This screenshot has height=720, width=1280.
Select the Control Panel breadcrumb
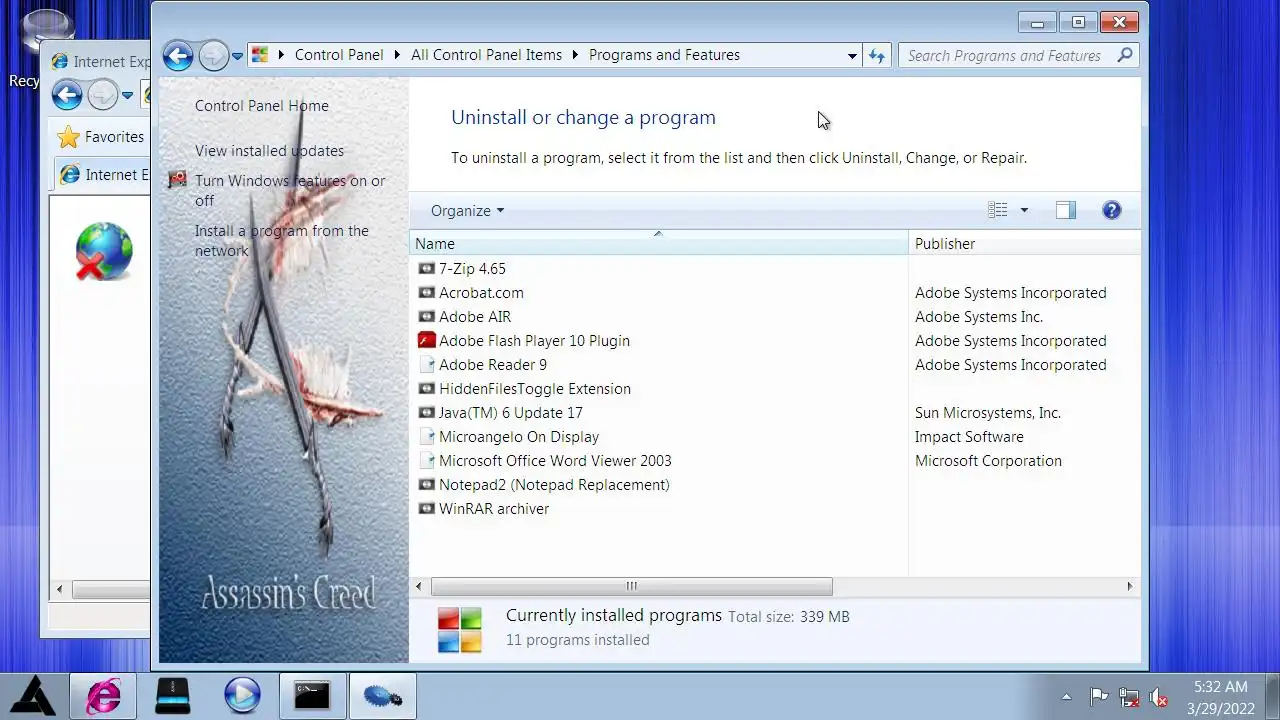[339, 55]
